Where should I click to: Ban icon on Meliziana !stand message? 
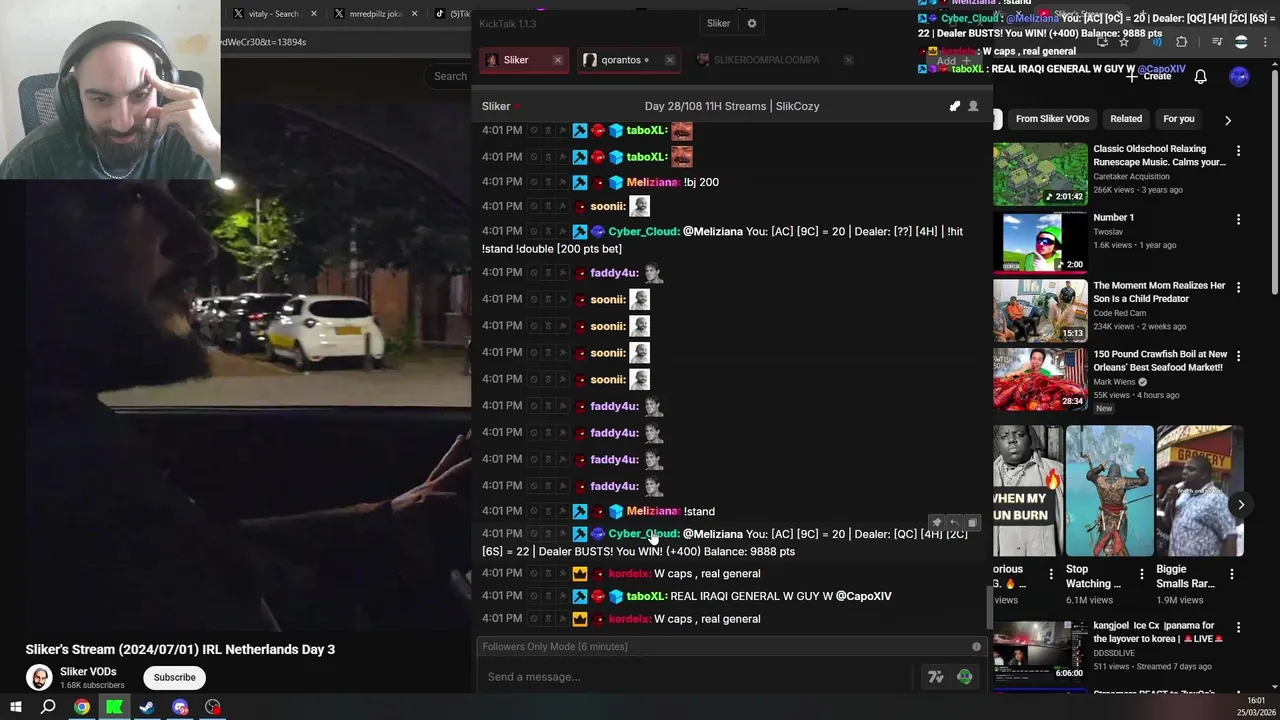(534, 511)
